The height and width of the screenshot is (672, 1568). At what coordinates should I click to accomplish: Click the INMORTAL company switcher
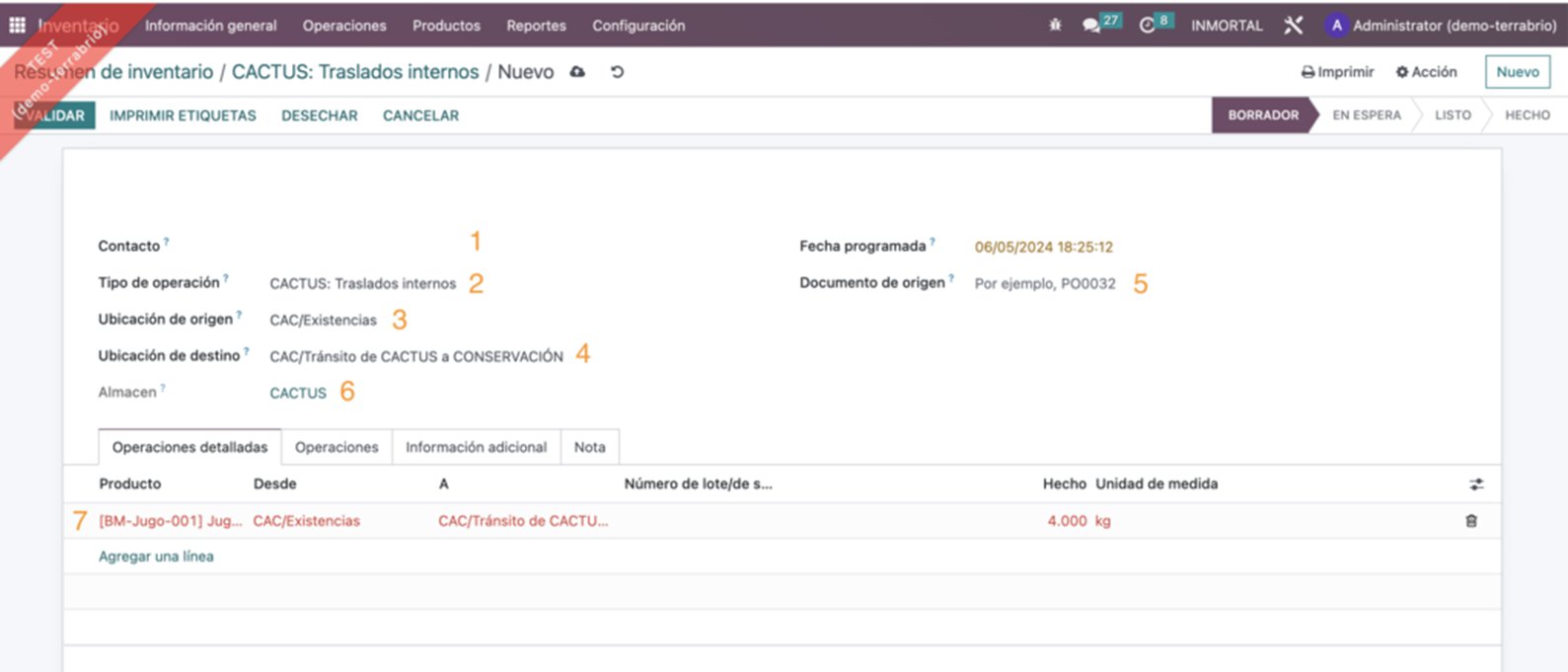click(1227, 26)
